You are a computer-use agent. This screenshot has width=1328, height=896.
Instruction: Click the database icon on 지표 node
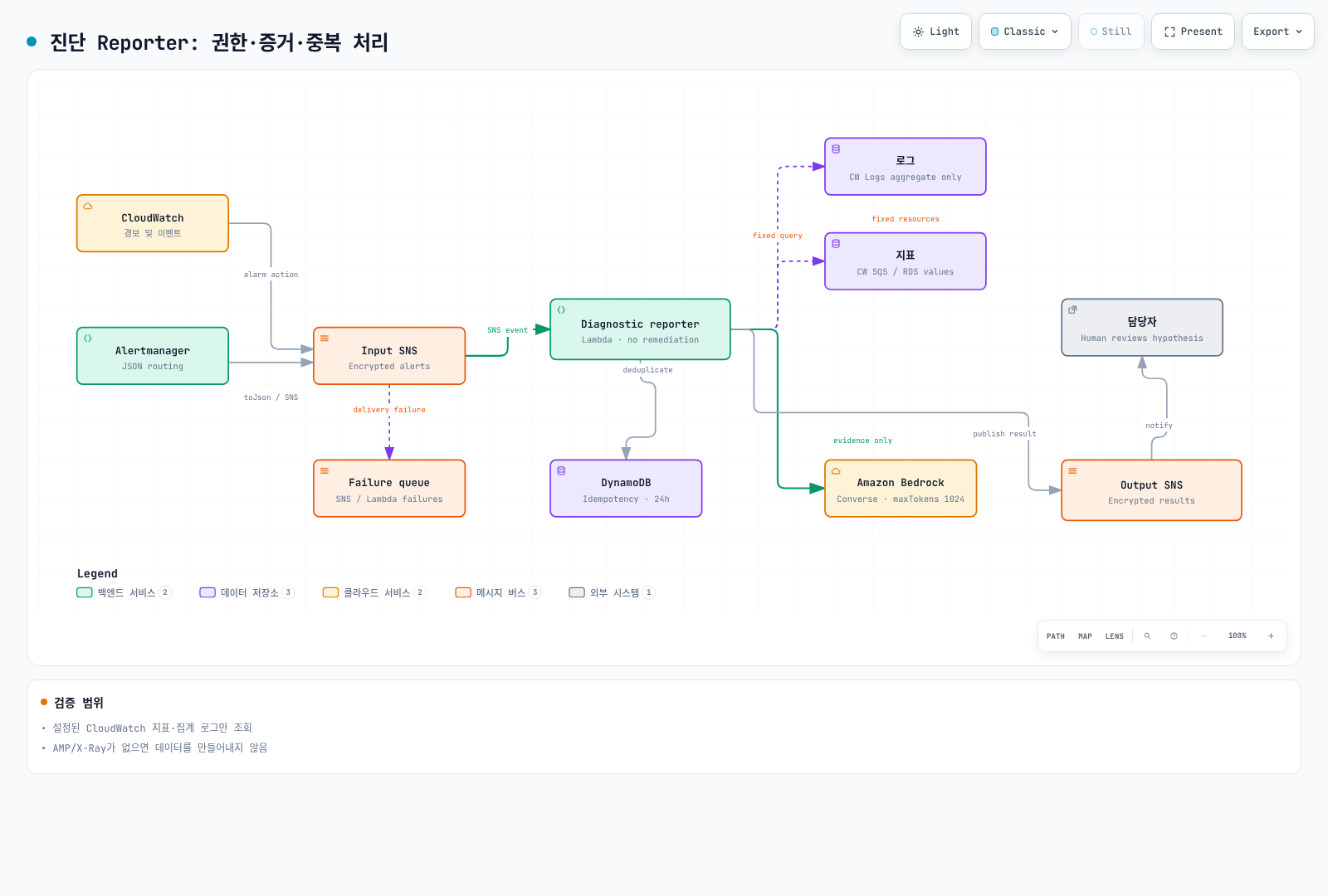pos(836,244)
